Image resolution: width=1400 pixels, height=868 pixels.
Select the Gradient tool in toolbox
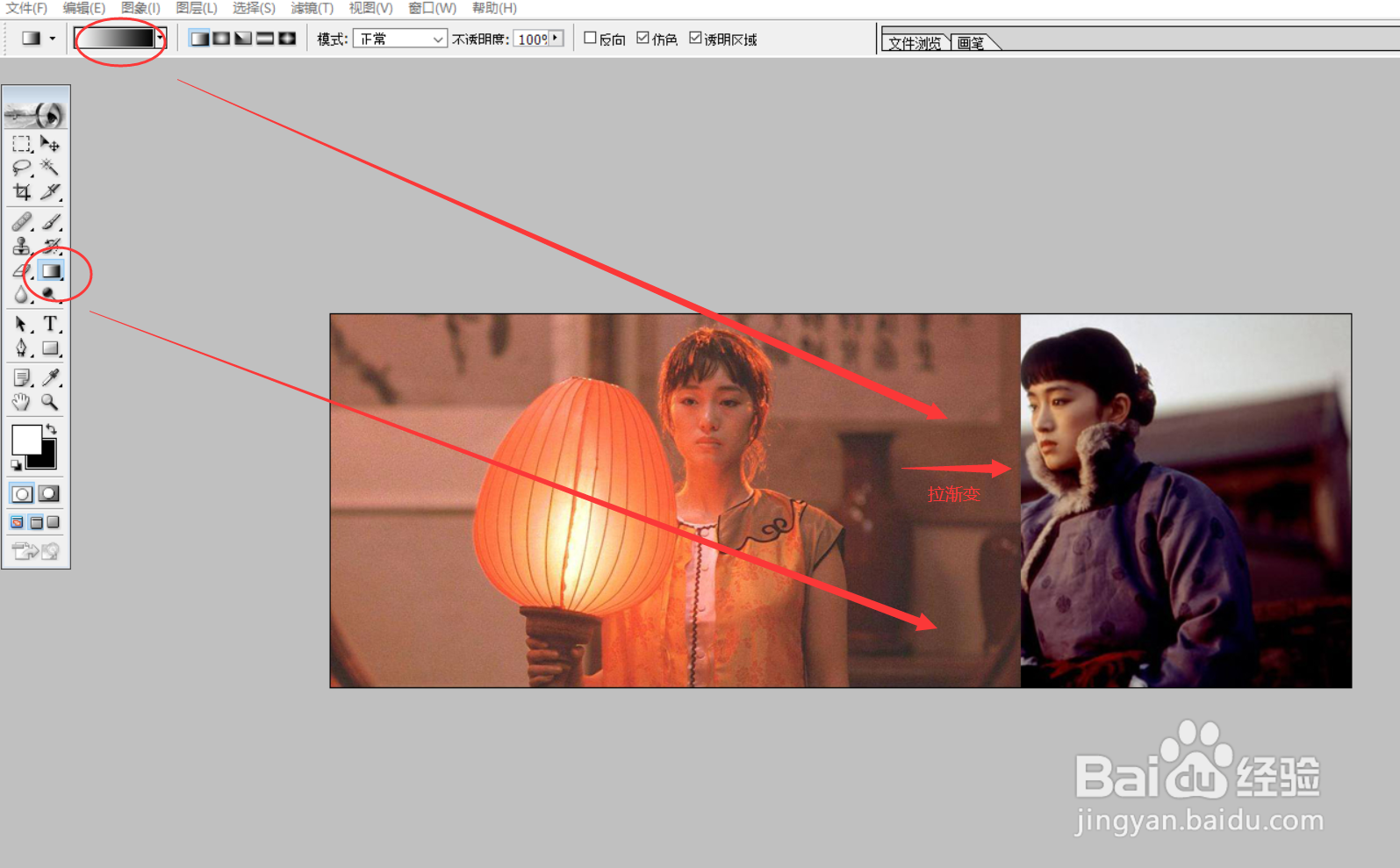tap(51, 270)
